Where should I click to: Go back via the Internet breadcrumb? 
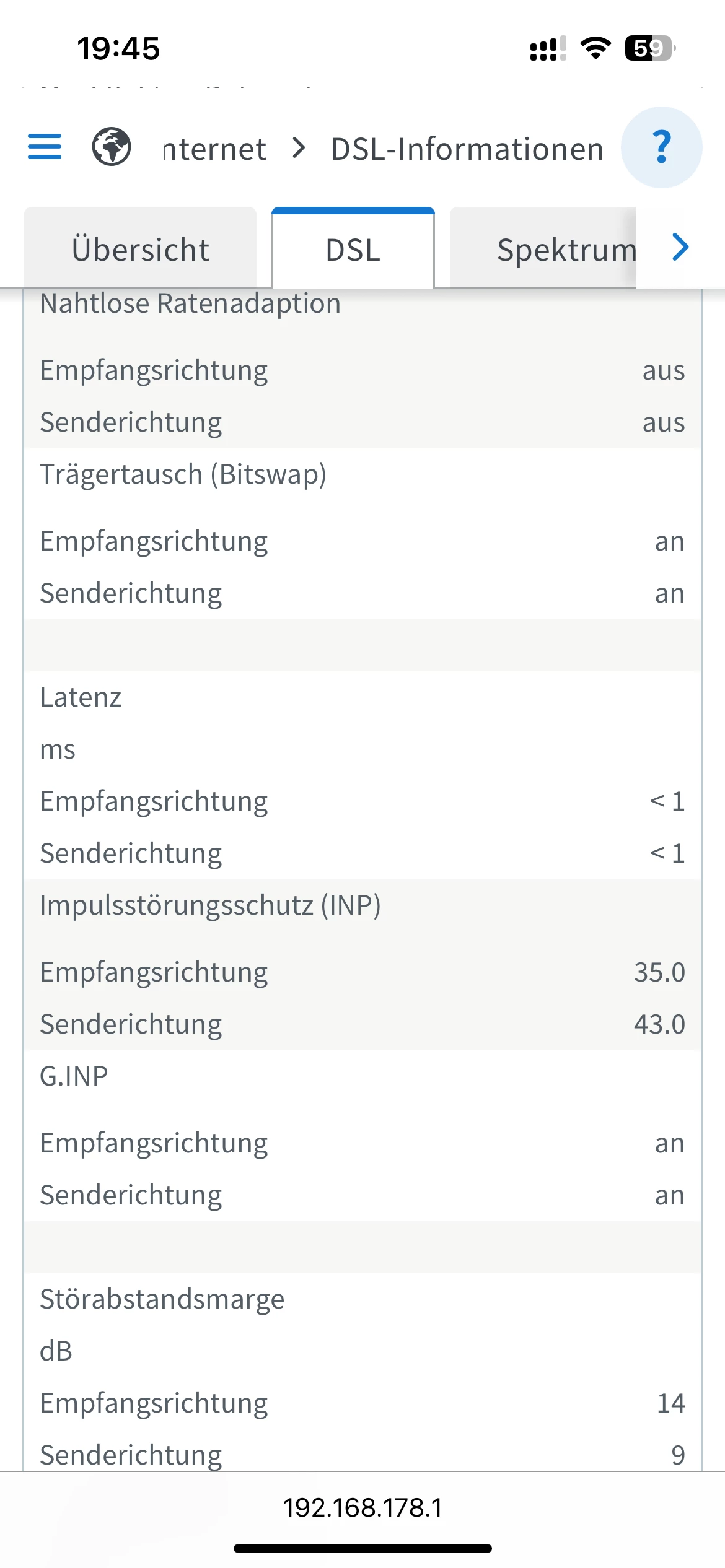point(214,149)
